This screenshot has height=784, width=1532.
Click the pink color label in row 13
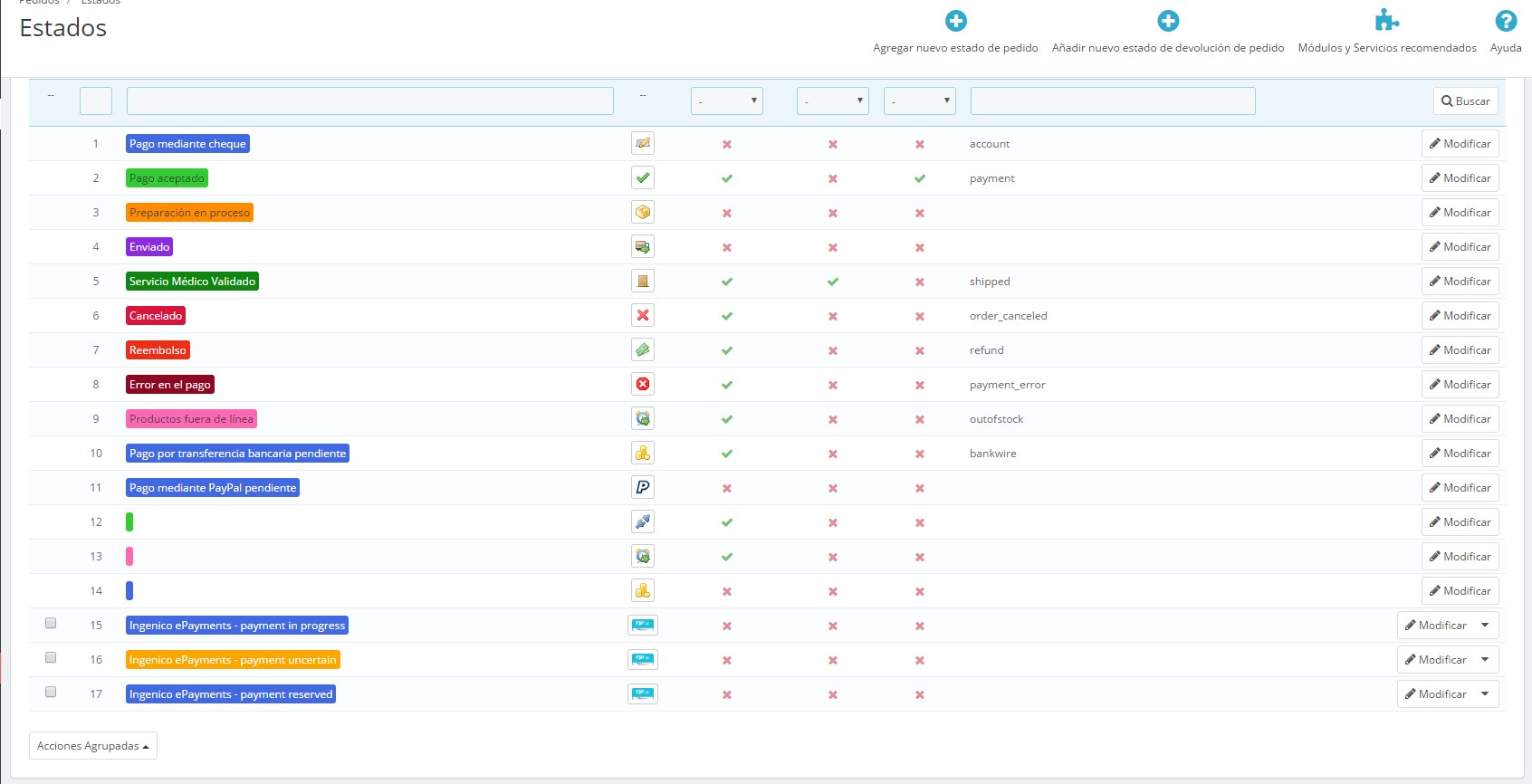point(129,556)
